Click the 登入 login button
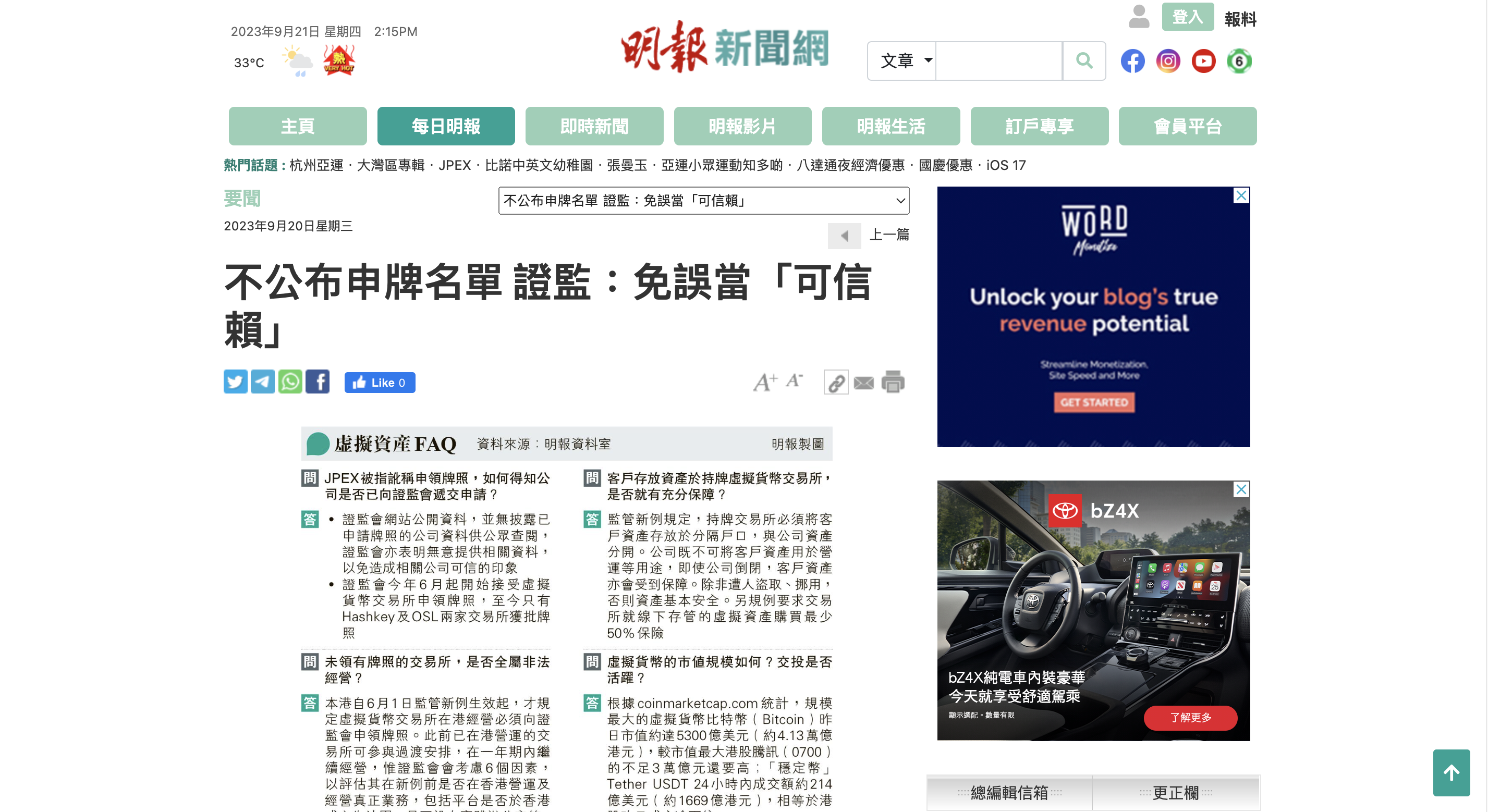The width and height of the screenshot is (1488, 812). coord(1188,17)
